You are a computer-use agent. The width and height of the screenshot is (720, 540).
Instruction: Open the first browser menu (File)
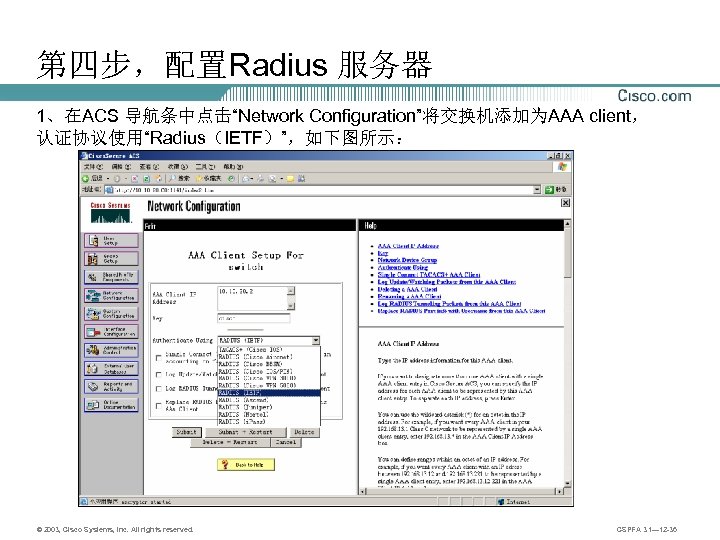click(93, 167)
